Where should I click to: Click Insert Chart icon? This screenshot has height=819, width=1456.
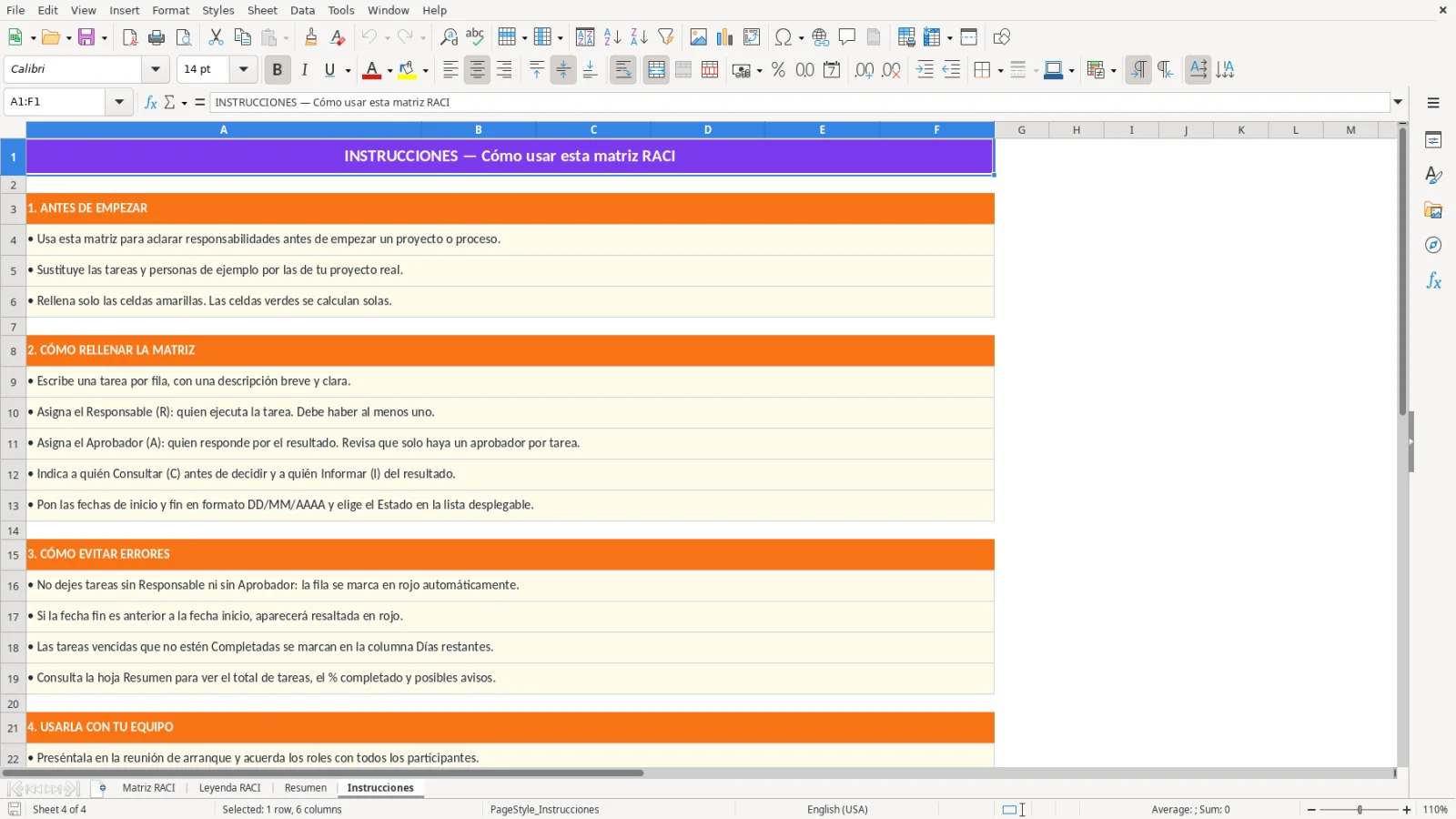pyautogui.click(x=724, y=37)
